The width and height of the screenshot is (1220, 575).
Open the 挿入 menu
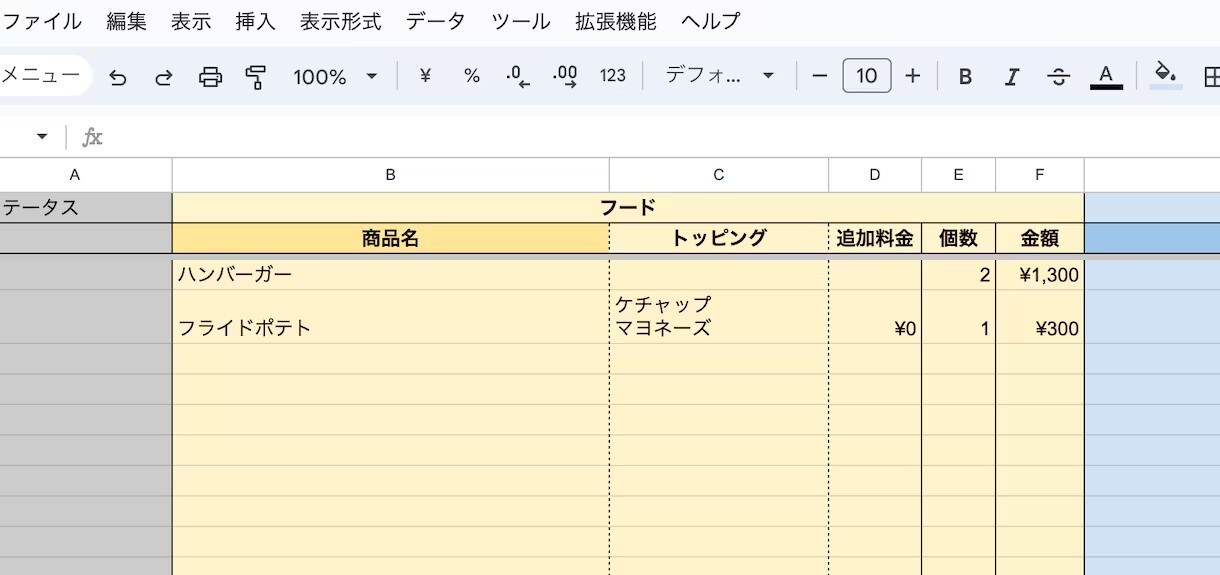[x=255, y=21]
